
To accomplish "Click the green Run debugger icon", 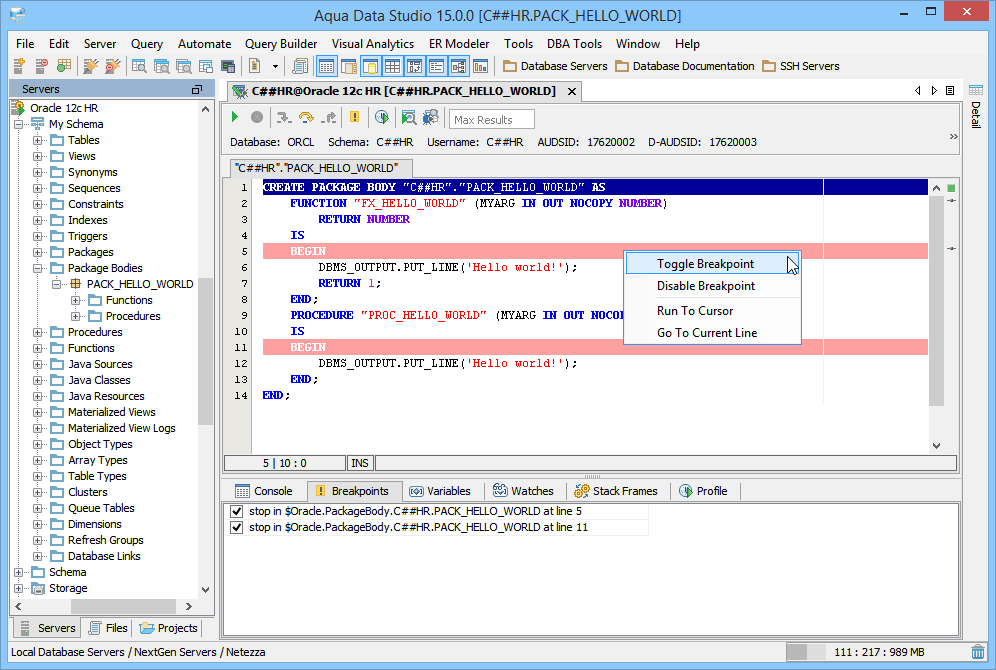I will tap(236, 118).
